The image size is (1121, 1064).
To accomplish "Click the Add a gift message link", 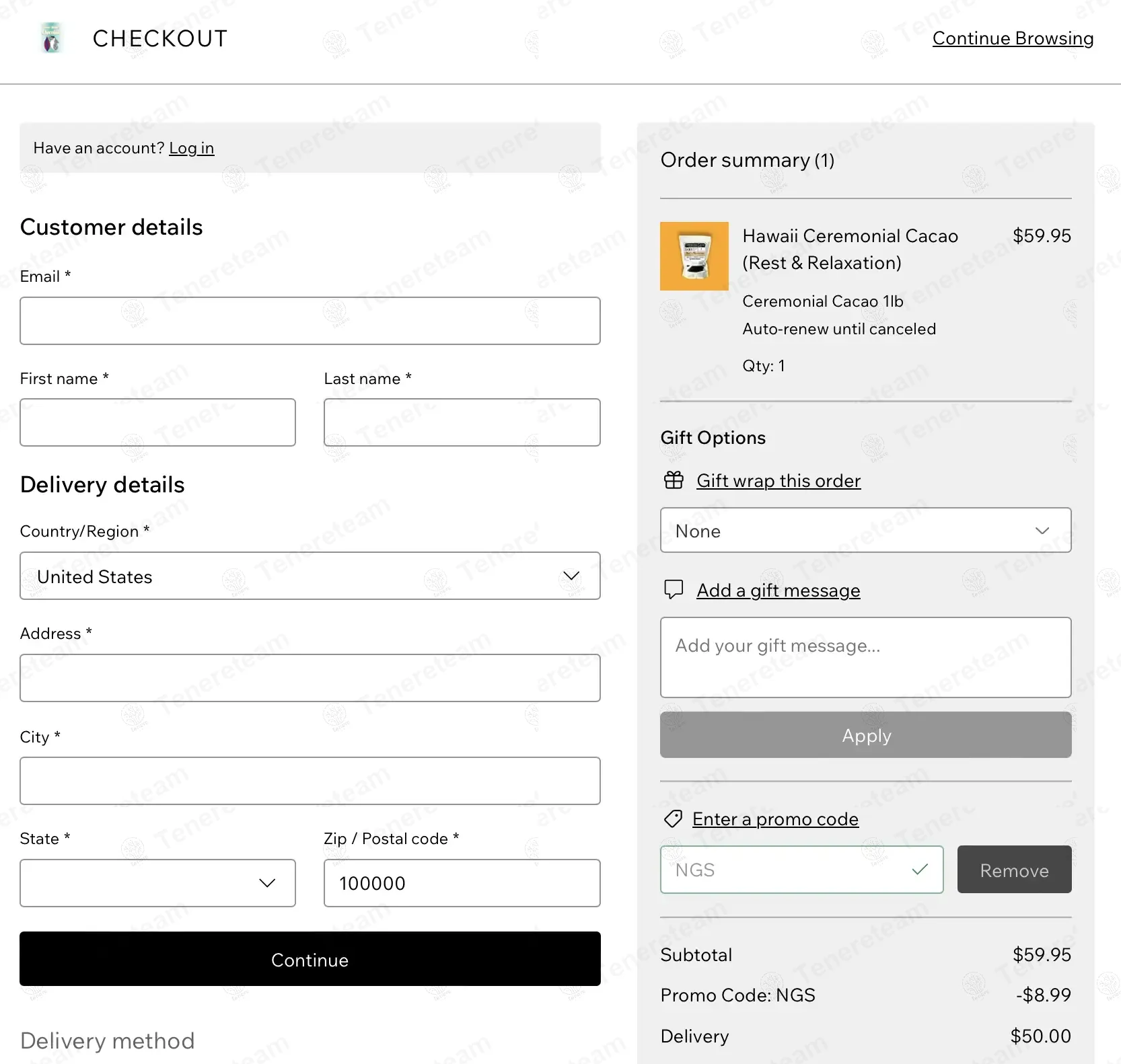I will 779,591.
